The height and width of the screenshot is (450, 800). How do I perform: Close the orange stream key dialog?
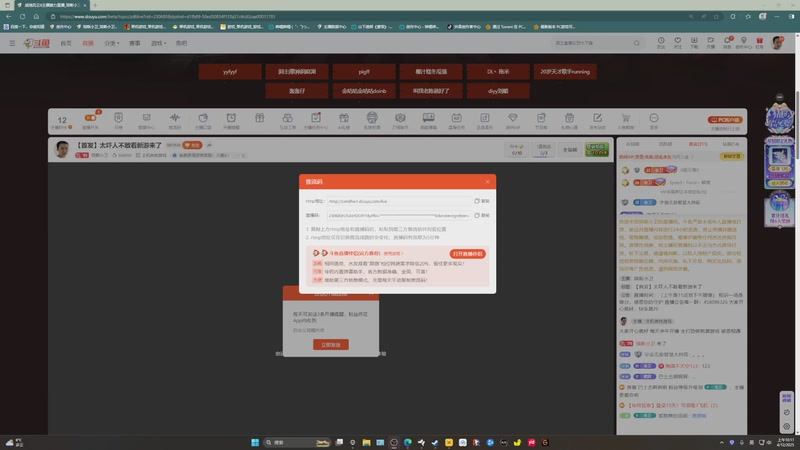(487, 182)
